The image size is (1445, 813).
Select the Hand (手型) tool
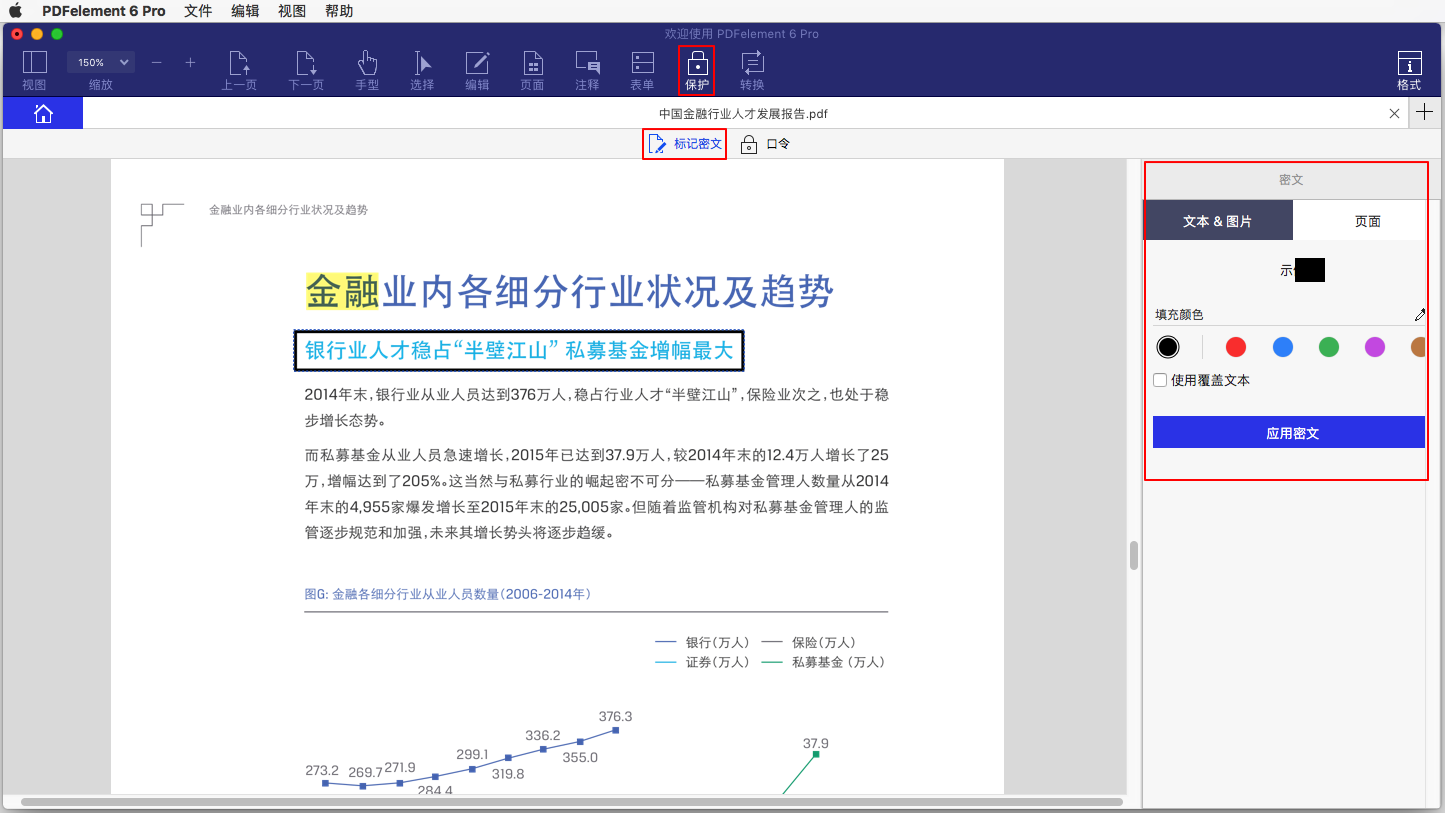point(367,64)
